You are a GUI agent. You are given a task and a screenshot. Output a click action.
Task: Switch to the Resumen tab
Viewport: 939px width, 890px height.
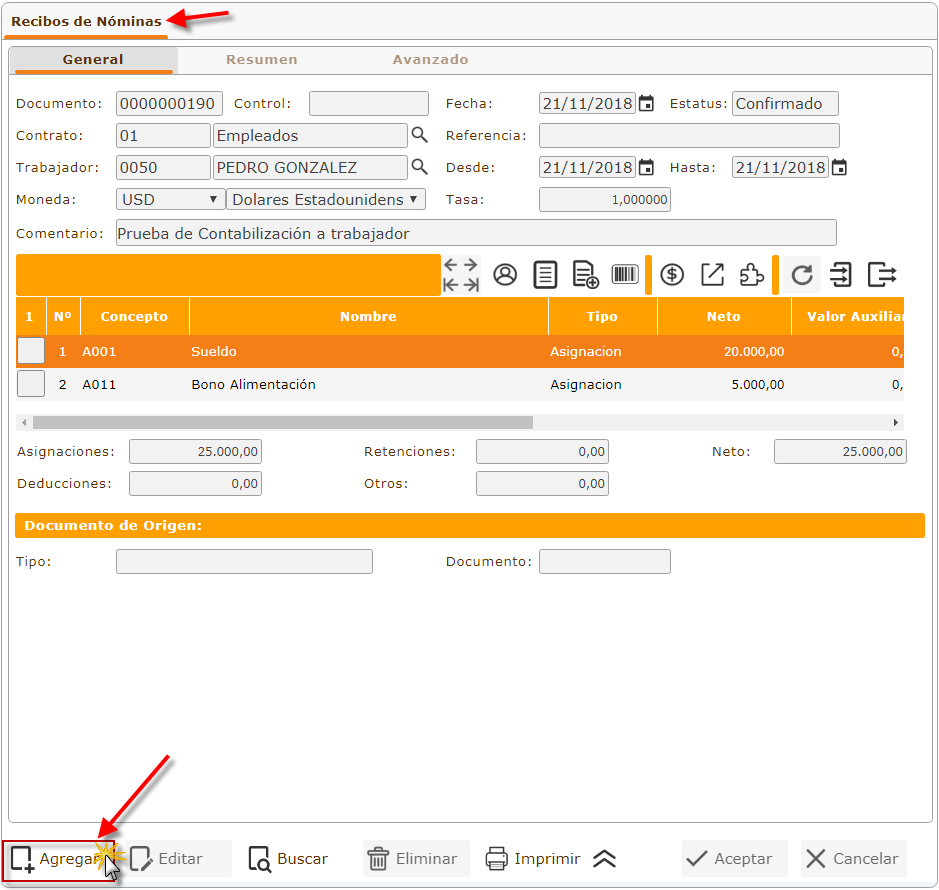click(261, 59)
